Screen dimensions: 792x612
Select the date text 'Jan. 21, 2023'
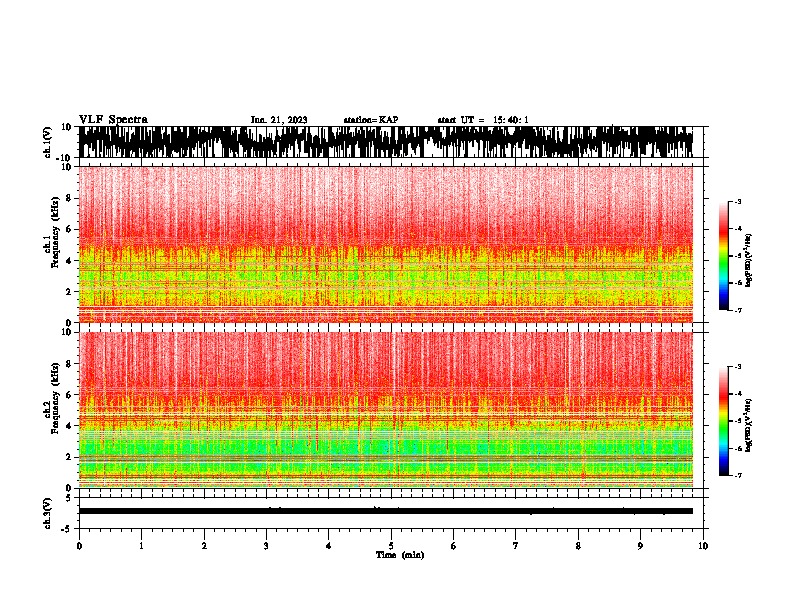279,120
